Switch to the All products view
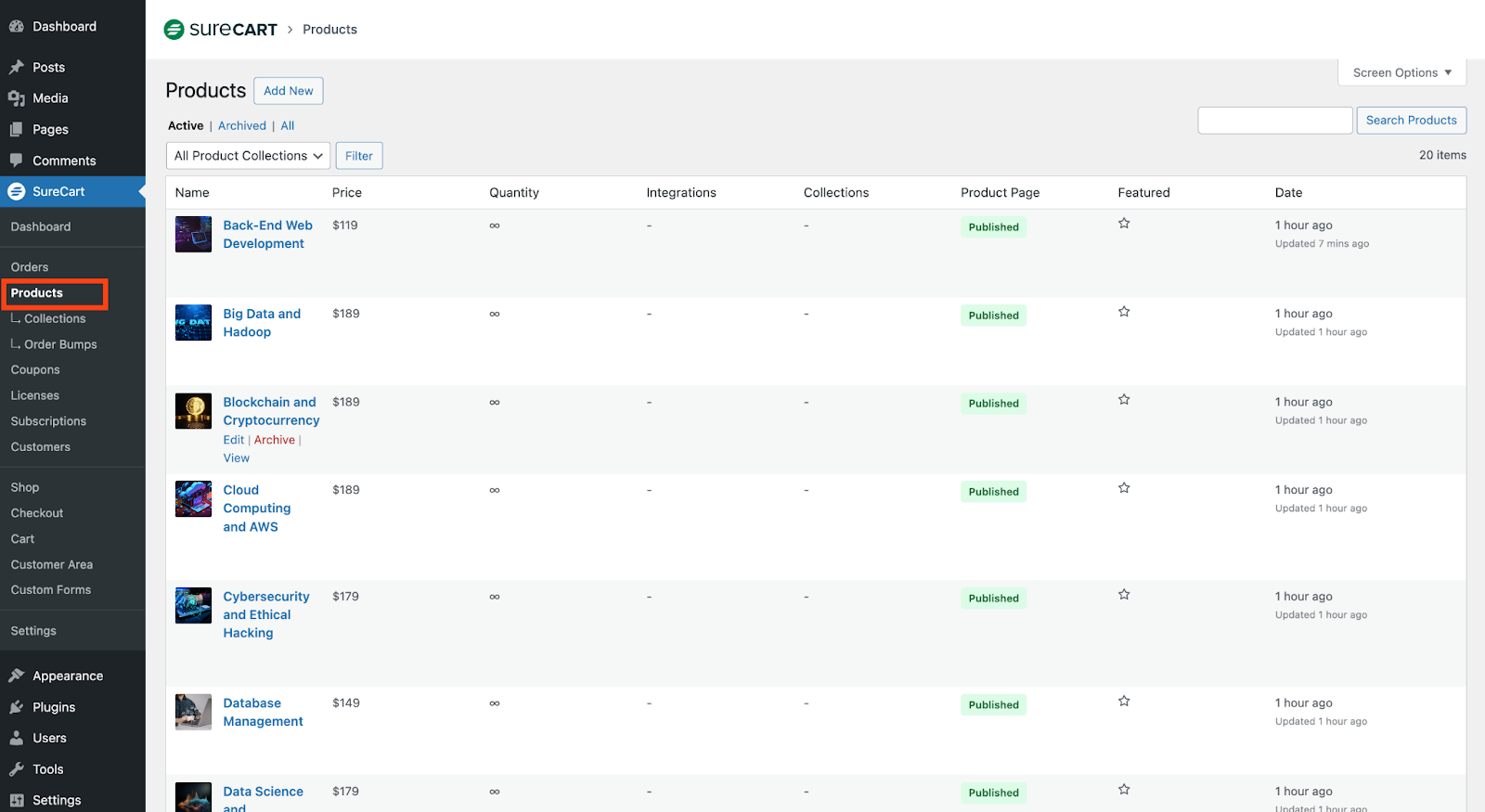 [288, 126]
